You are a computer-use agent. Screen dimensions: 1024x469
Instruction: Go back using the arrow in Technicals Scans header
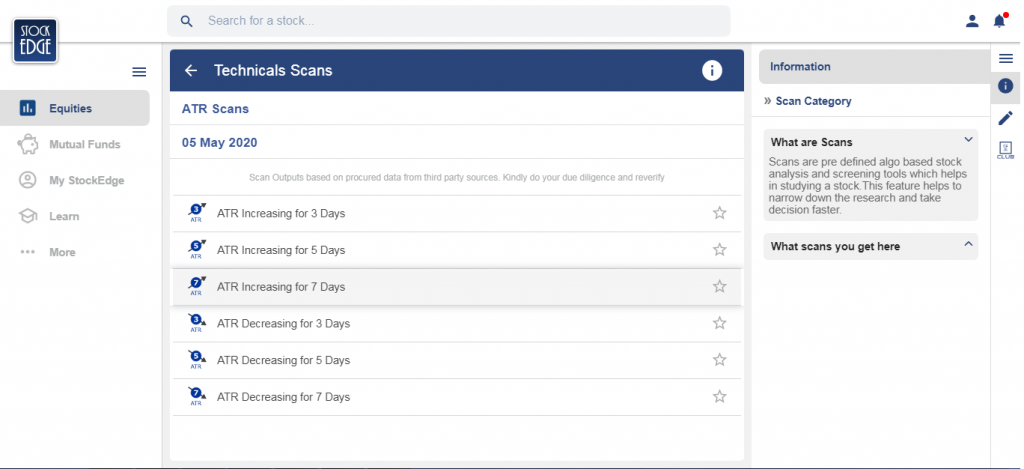(x=191, y=71)
